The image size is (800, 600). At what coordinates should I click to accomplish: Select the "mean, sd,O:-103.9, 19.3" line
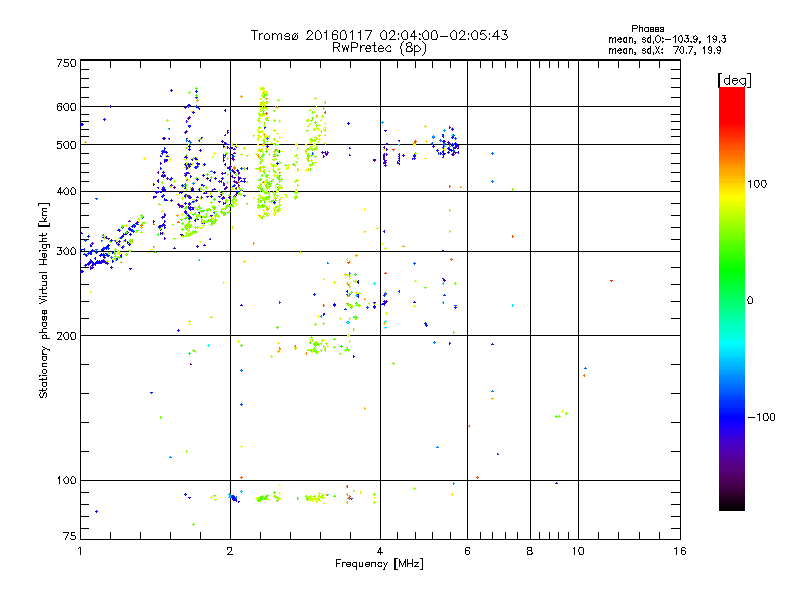point(667,39)
